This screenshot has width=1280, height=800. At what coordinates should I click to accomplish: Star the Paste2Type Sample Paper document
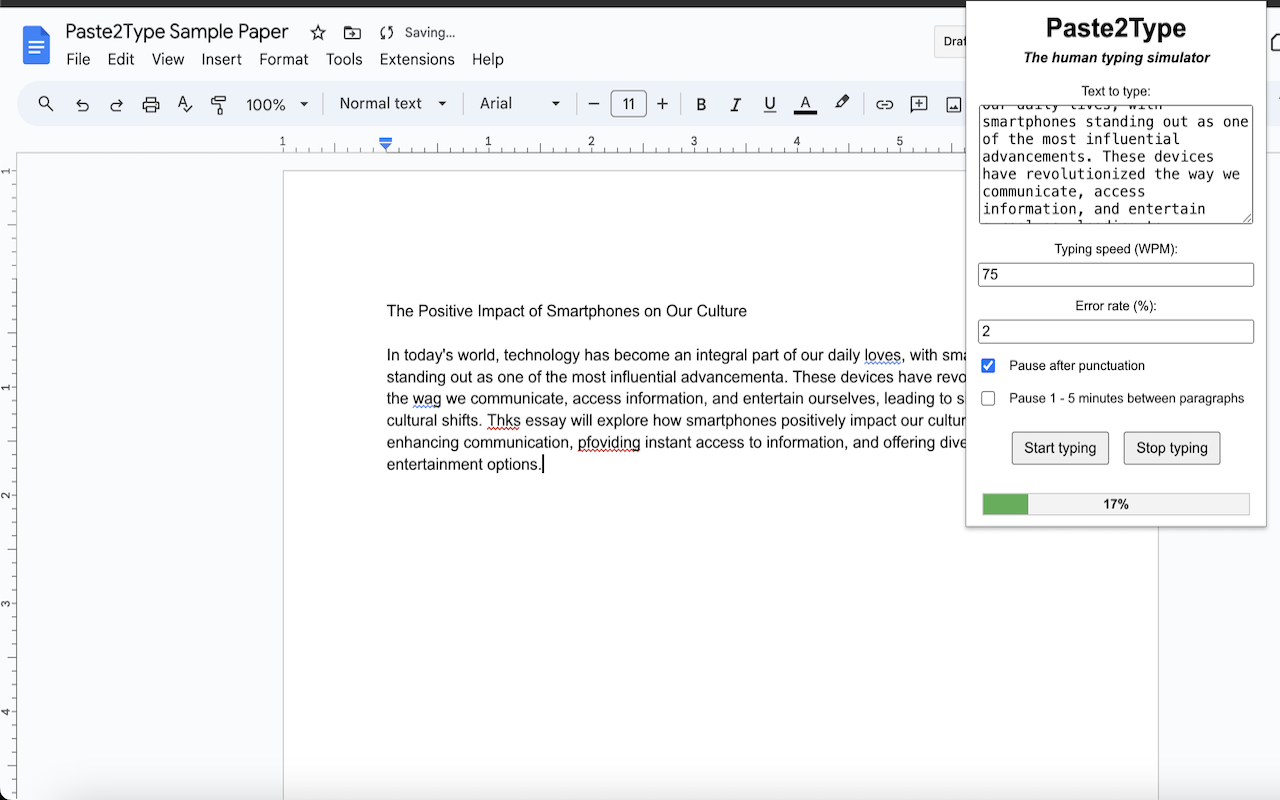[318, 33]
